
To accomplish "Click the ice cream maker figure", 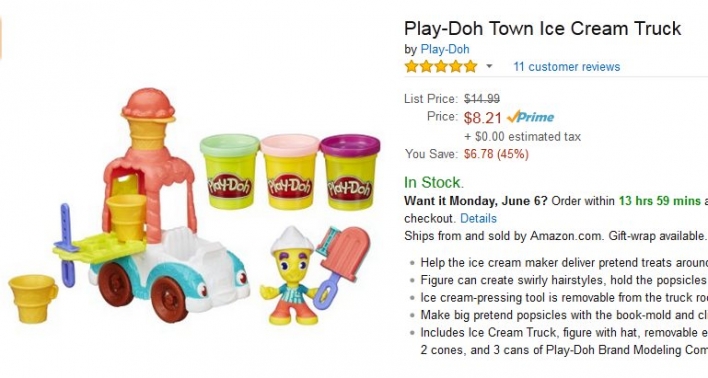I will point(289,275).
